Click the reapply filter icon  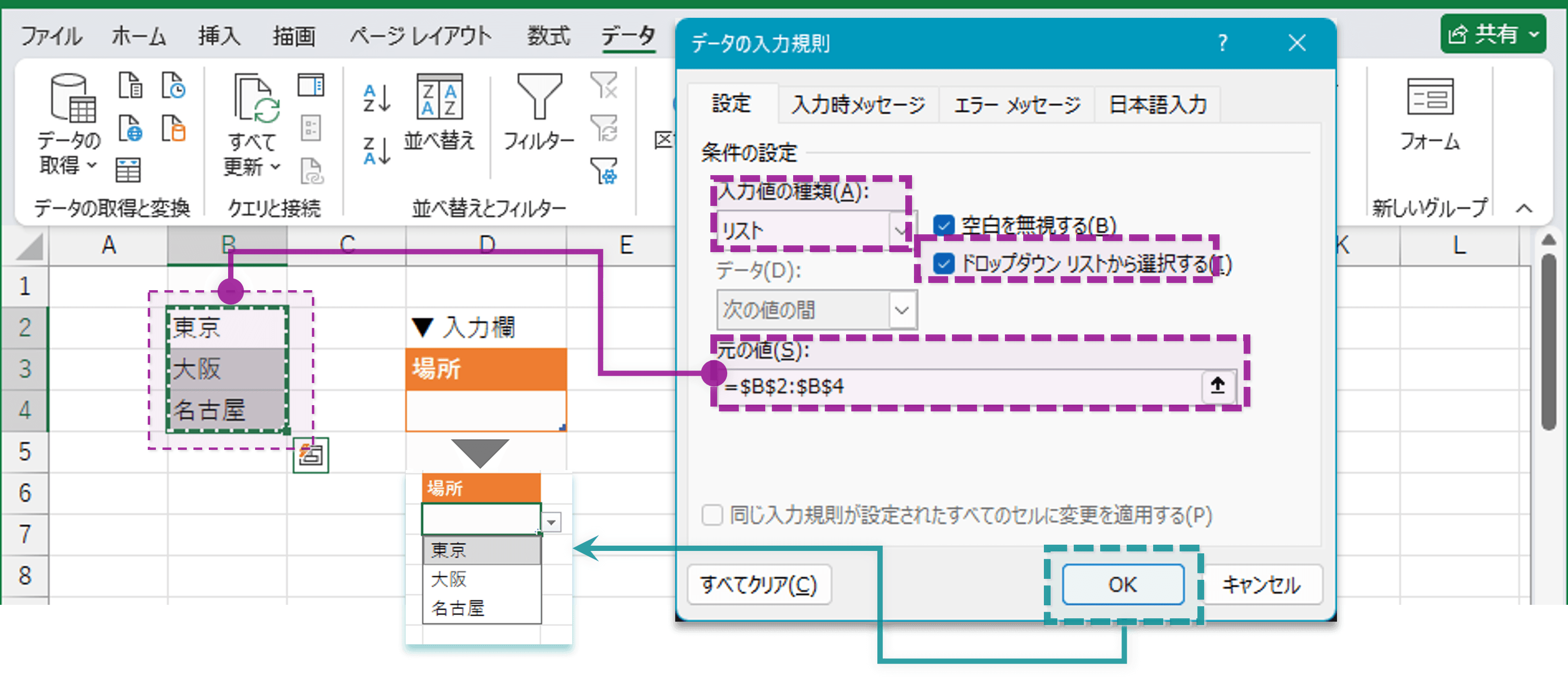604,128
